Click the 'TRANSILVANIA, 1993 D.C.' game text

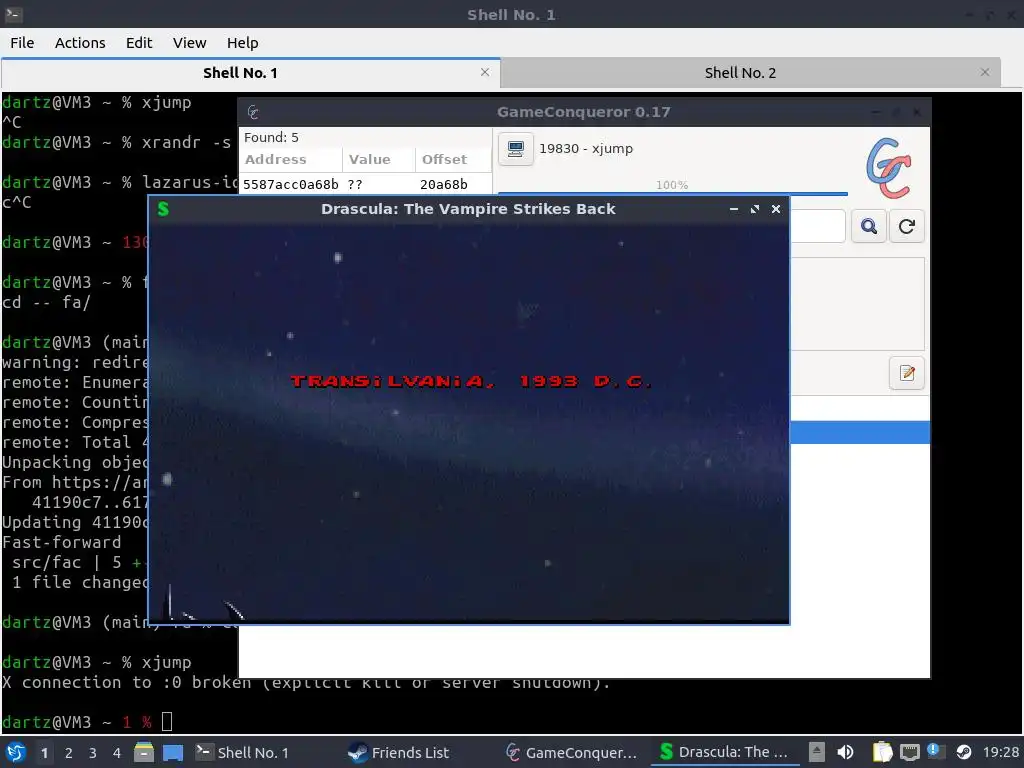(x=471, y=381)
